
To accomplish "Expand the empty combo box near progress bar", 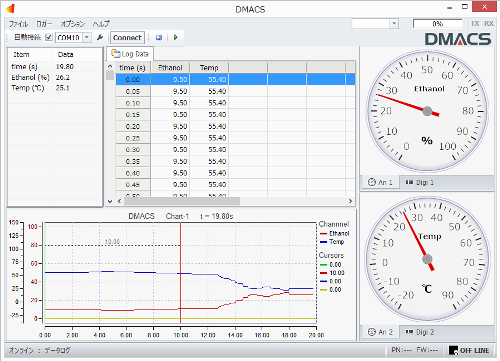I will [394, 24].
